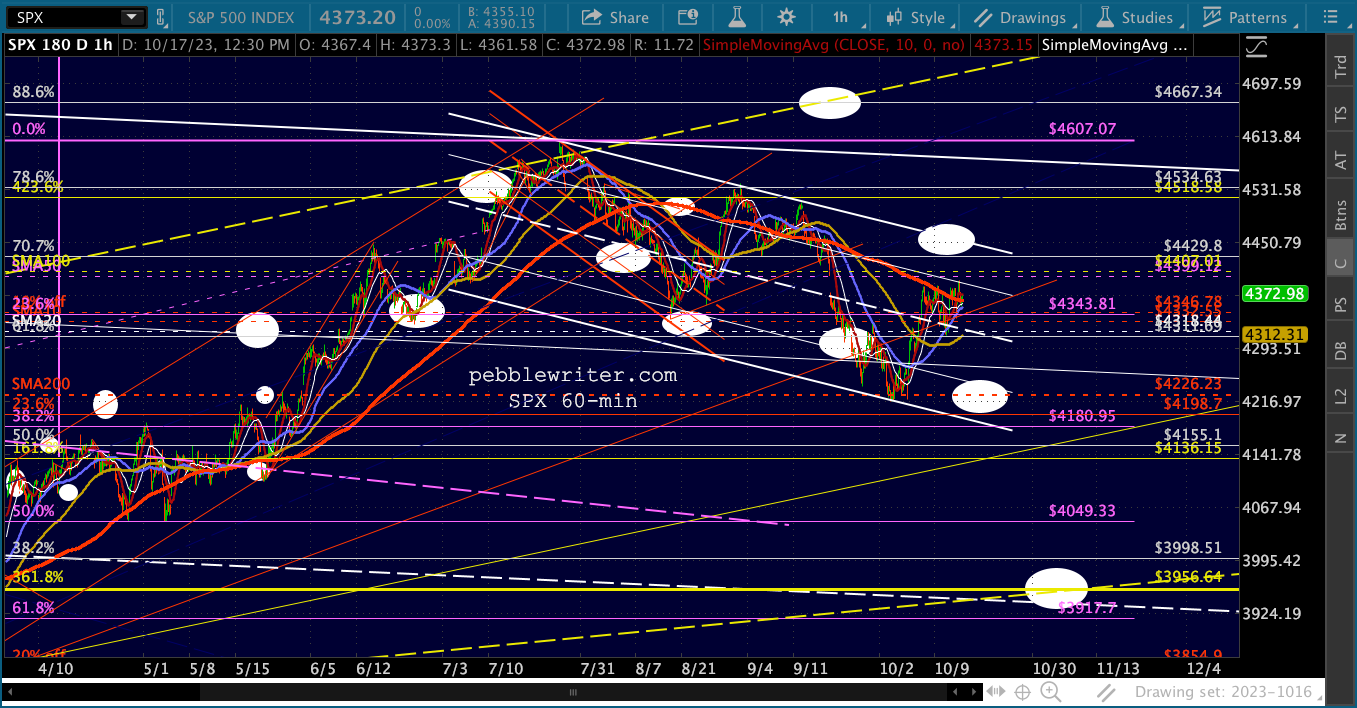Click the $4429.8 level label
The width and height of the screenshot is (1357, 708).
1193,245
